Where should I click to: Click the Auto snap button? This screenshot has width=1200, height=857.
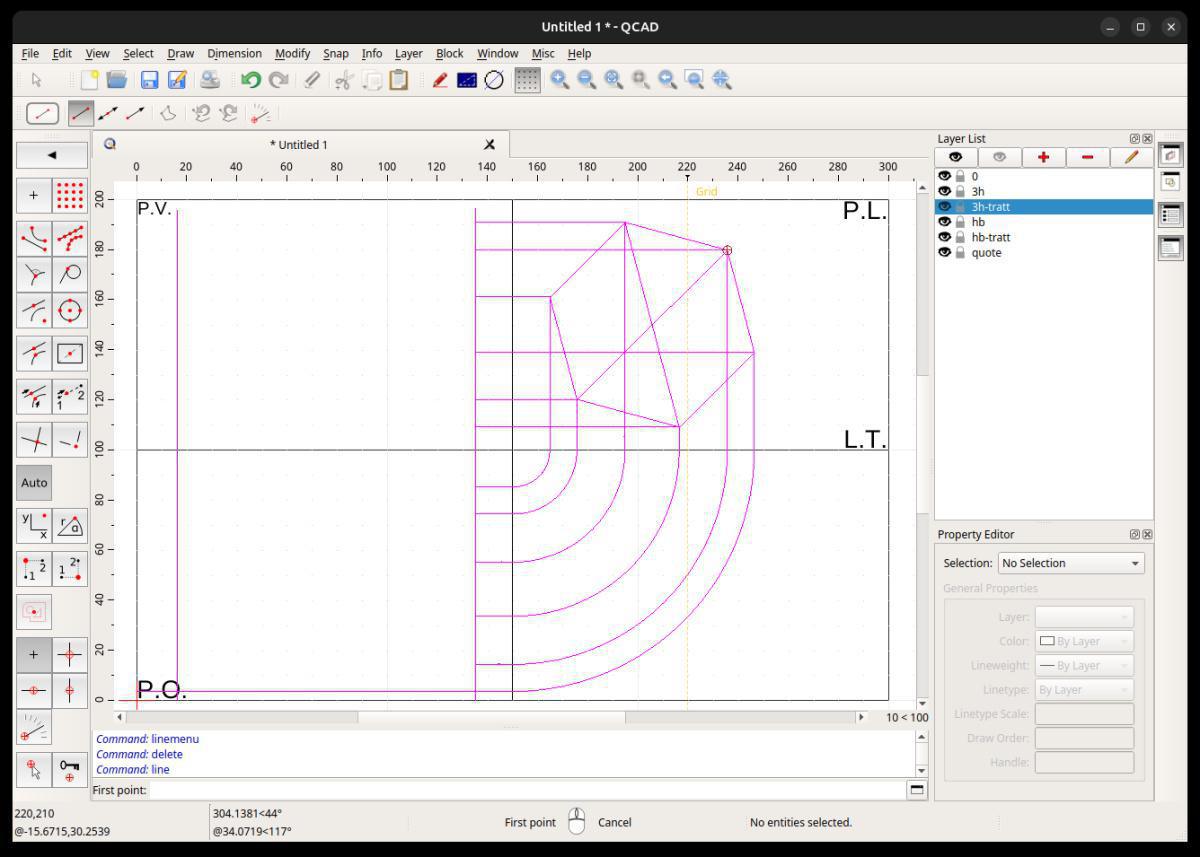tap(34, 482)
